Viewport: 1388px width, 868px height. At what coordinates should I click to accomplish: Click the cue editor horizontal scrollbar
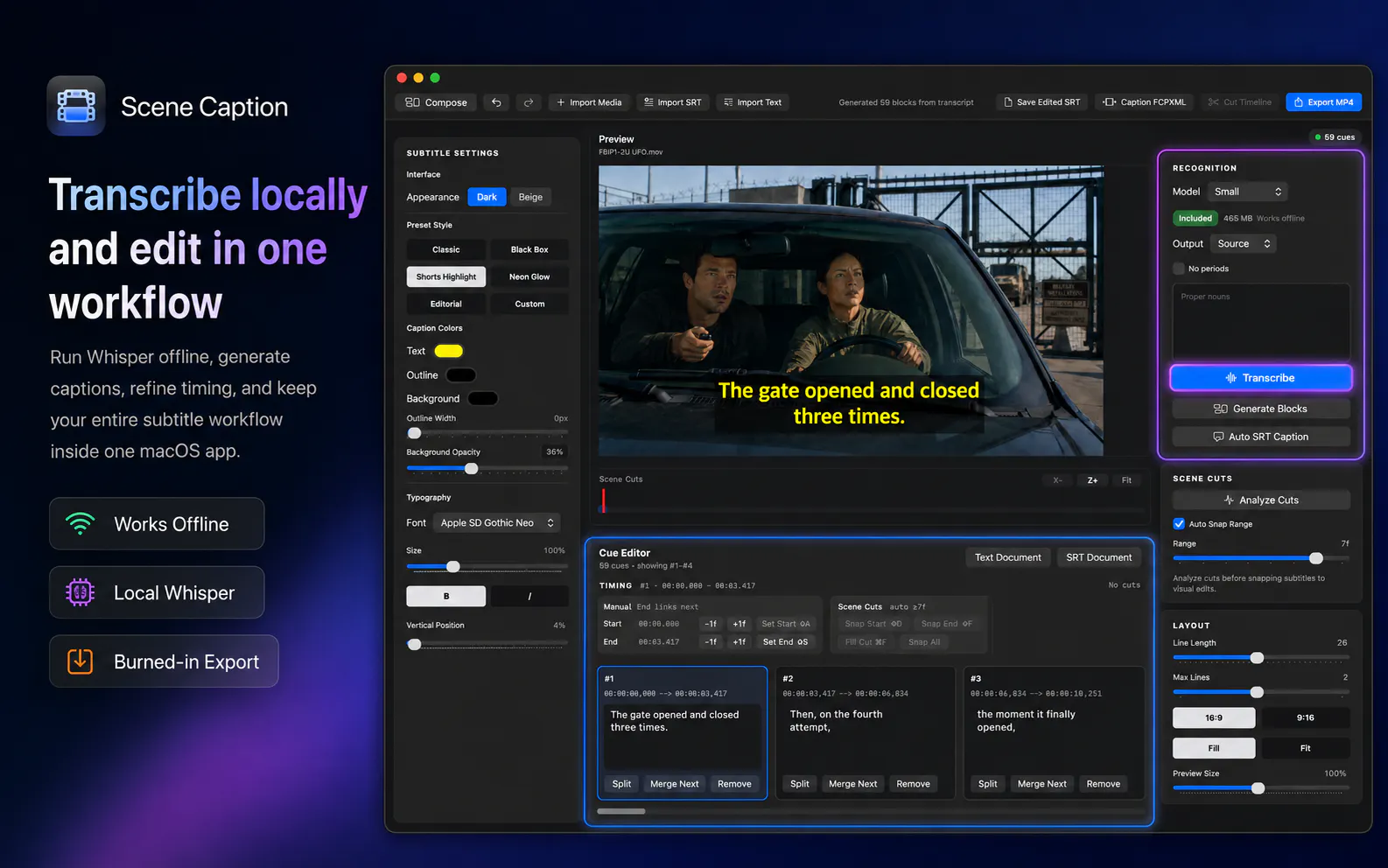[621, 811]
